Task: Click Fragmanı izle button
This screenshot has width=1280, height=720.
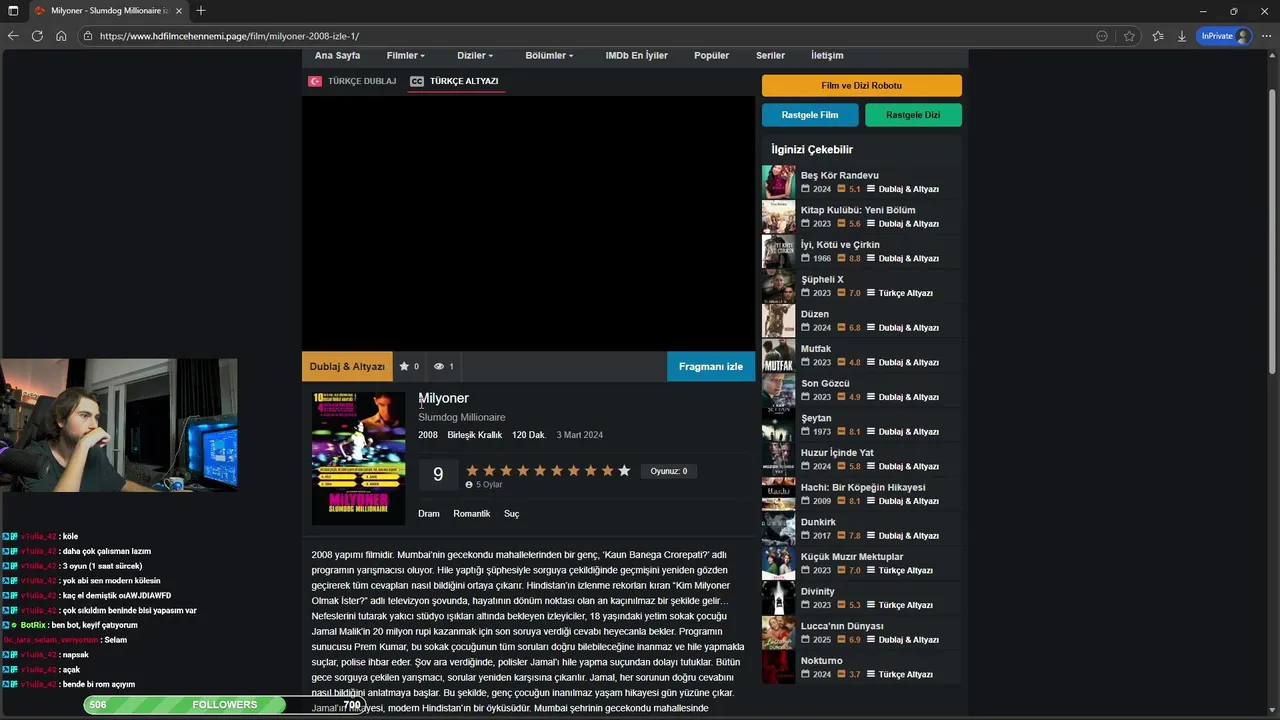Action: point(711,367)
